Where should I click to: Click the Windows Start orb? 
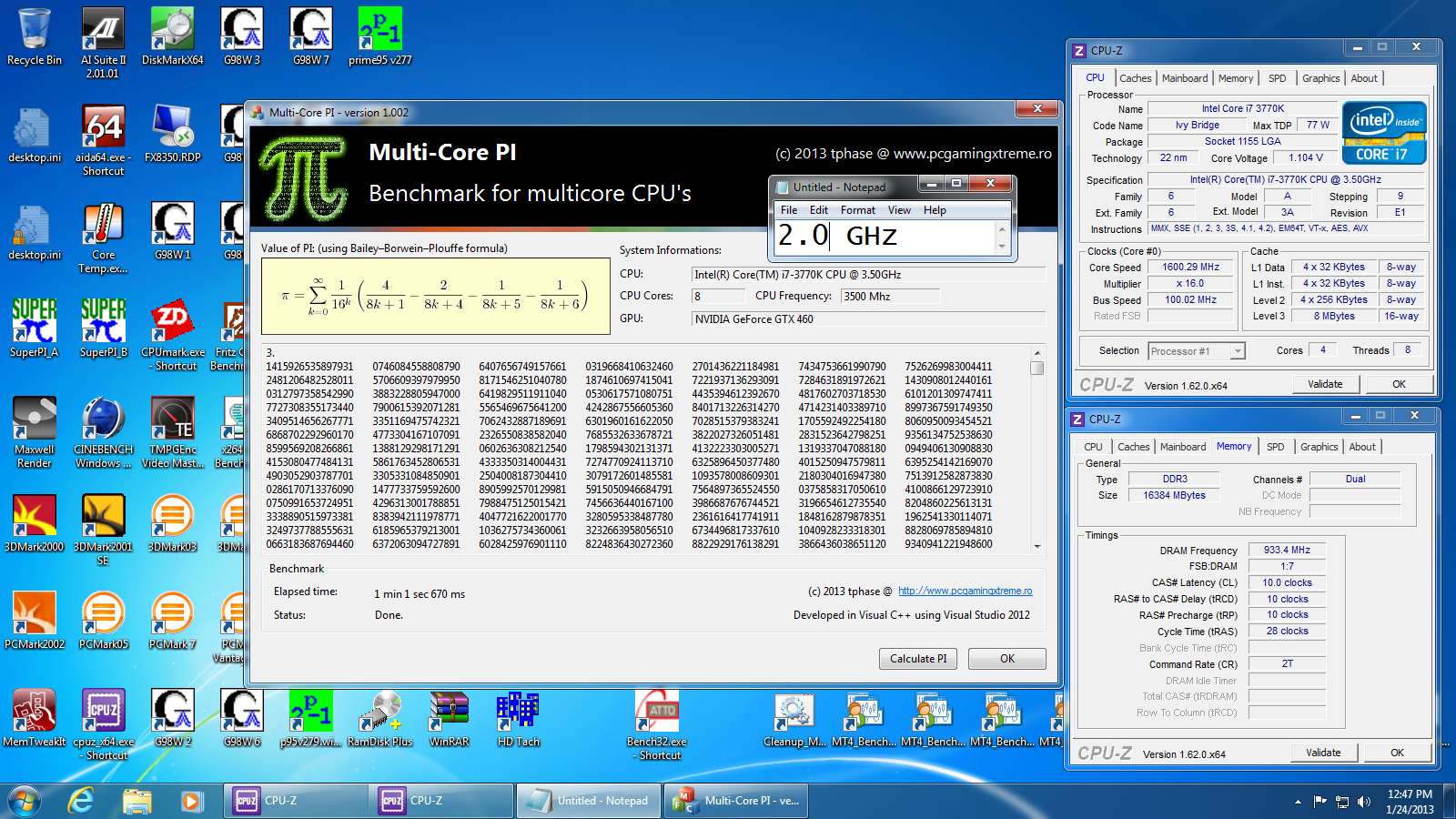click(25, 801)
